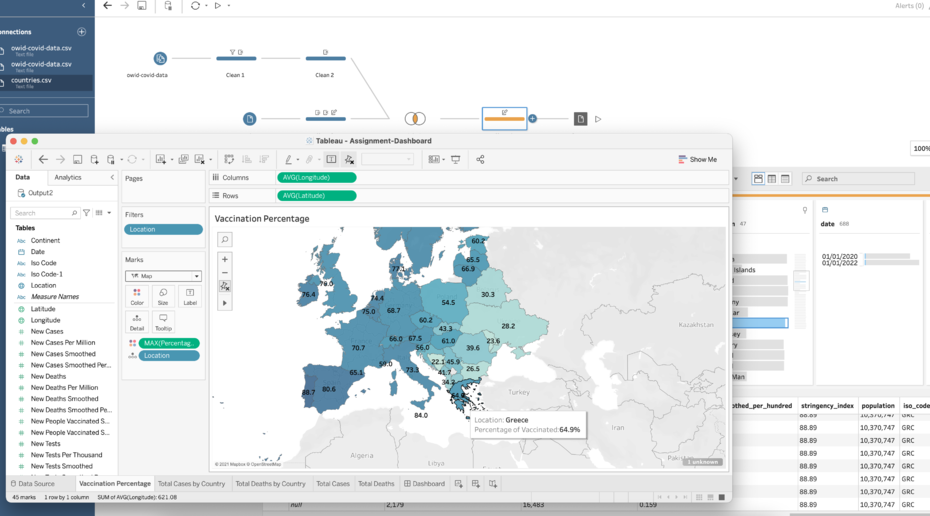This screenshot has height=516, width=930.
Task: Click the Duplicate sheet toolbar icon
Action: 183,160
